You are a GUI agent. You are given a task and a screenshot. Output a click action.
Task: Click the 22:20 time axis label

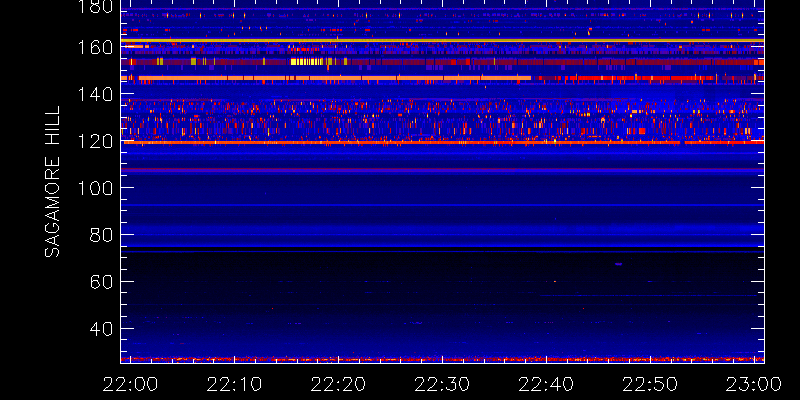click(x=338, y=384)
